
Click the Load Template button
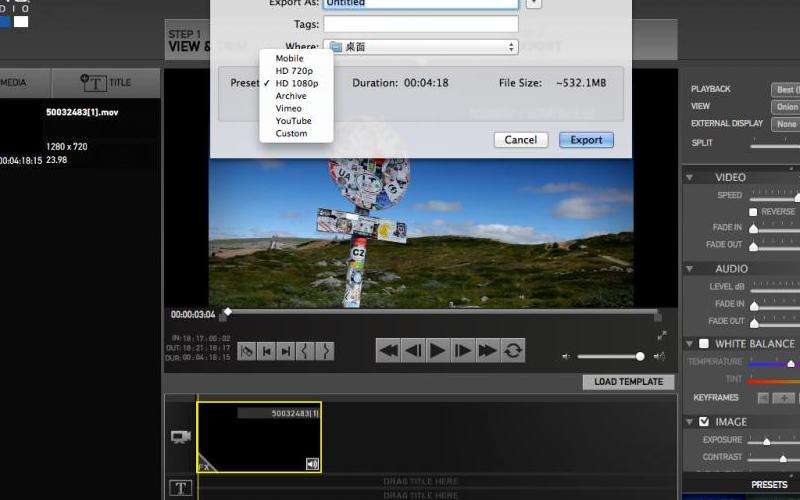628,382
